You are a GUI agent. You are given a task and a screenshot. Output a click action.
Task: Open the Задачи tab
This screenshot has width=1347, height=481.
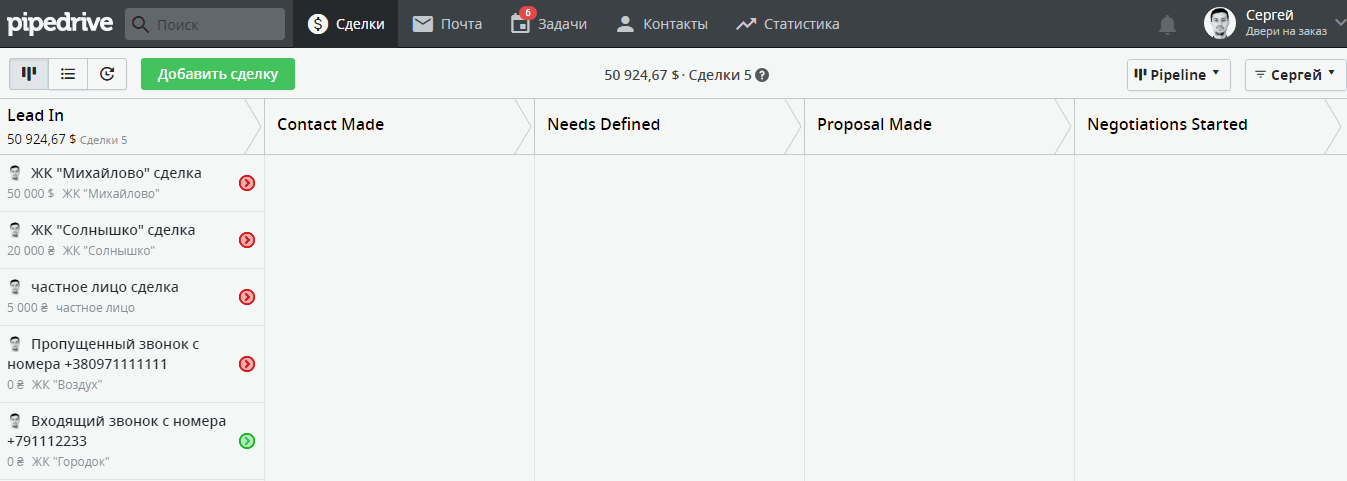[x=548, y=24]
